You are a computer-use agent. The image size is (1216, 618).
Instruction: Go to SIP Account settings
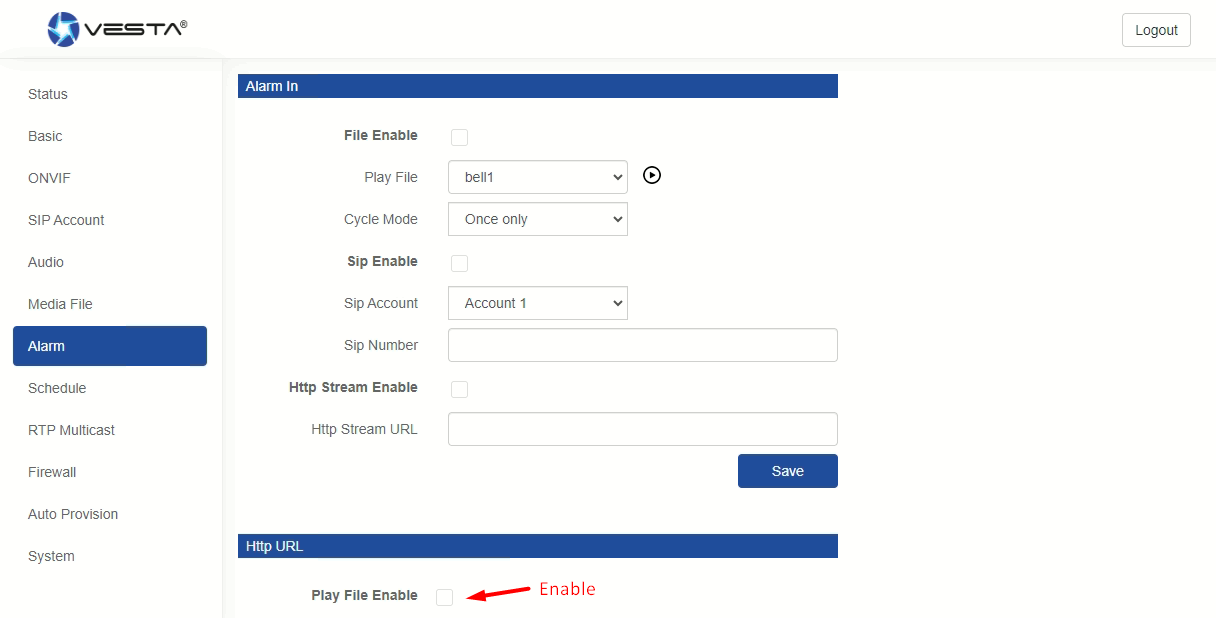tap(66, 220)
